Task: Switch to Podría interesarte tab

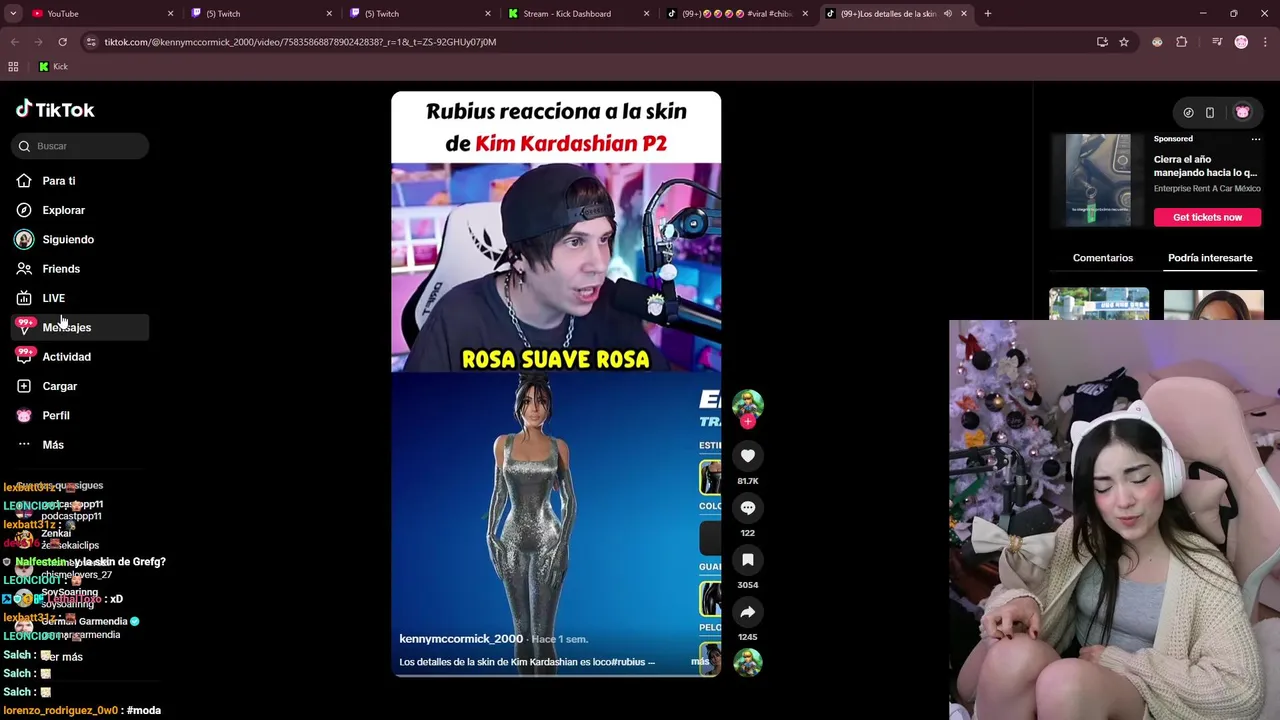Action: click(1210, 258)
